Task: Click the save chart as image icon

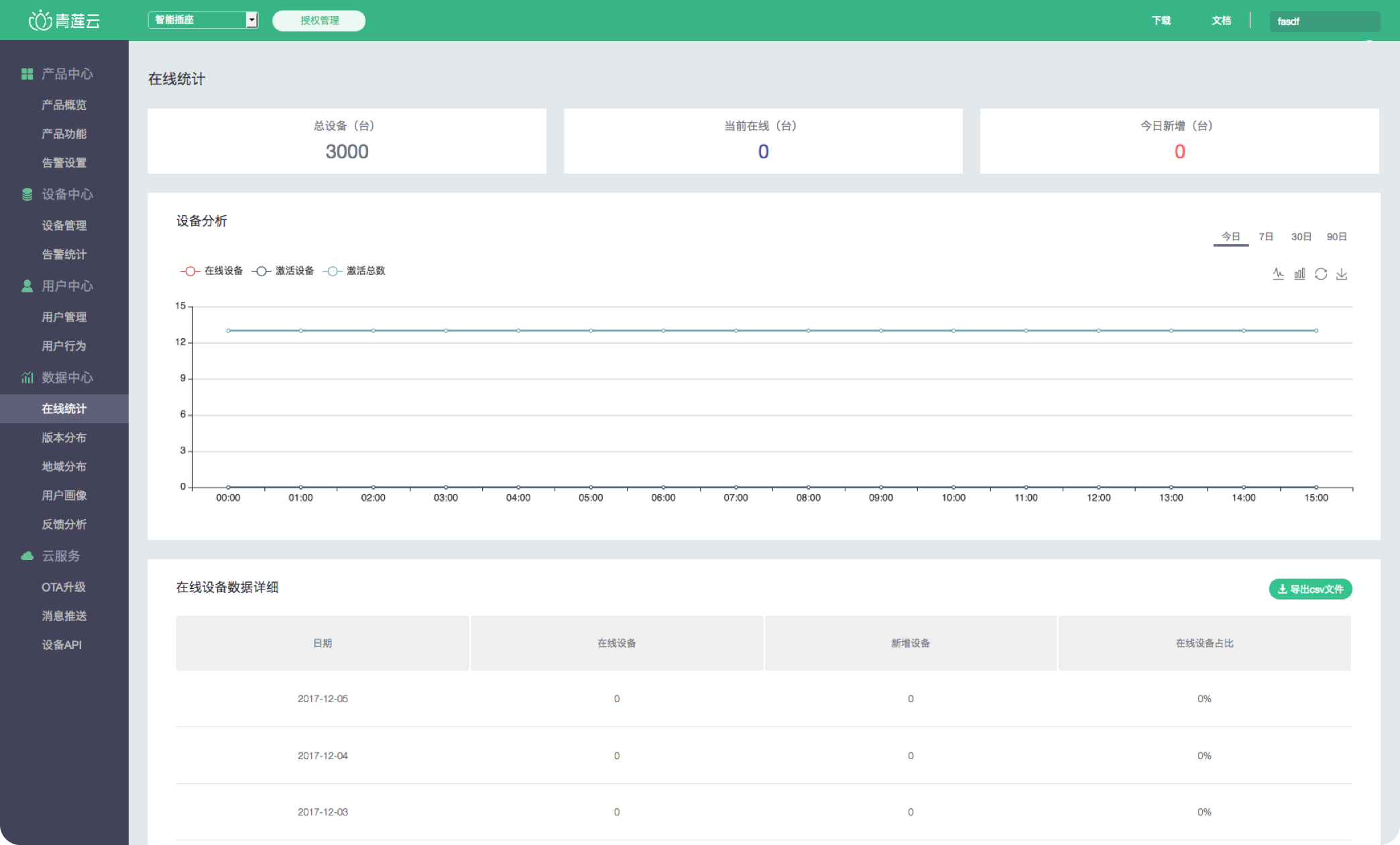Action: point(1342,274)
